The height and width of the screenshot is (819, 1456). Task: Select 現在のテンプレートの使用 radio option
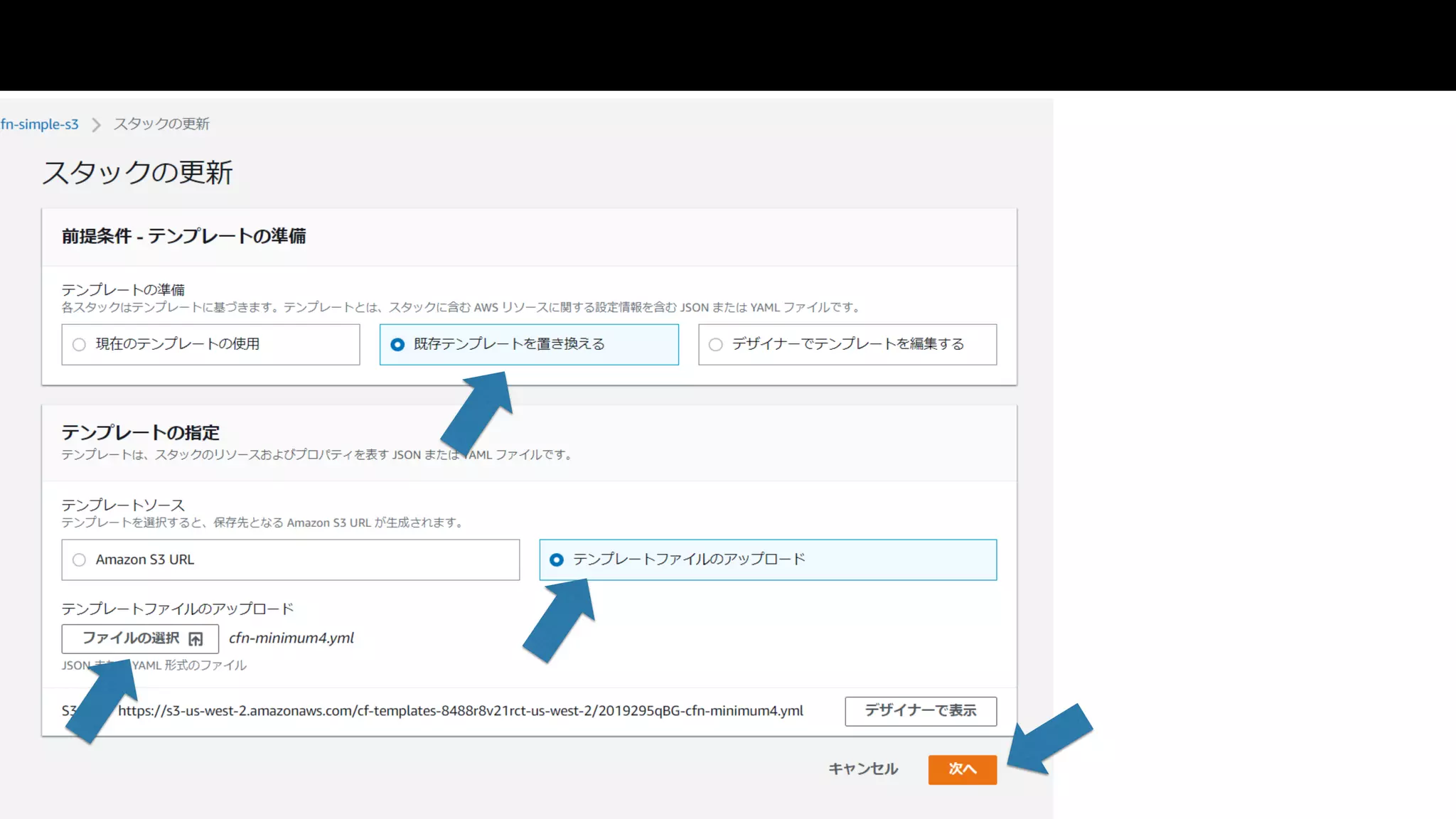coord(80,345)
